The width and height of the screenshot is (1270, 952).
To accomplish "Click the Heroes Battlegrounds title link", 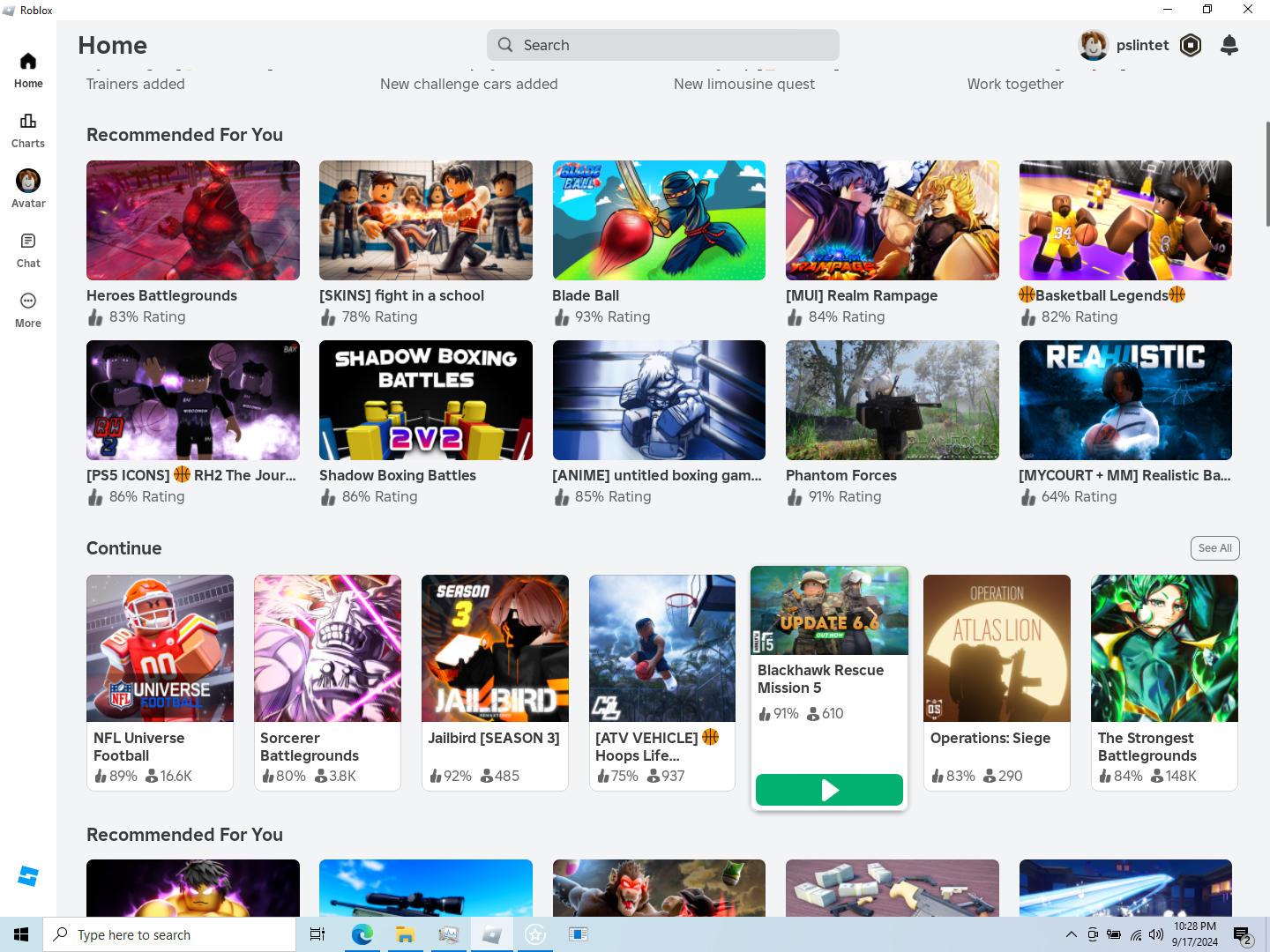I will click(161, 295).
